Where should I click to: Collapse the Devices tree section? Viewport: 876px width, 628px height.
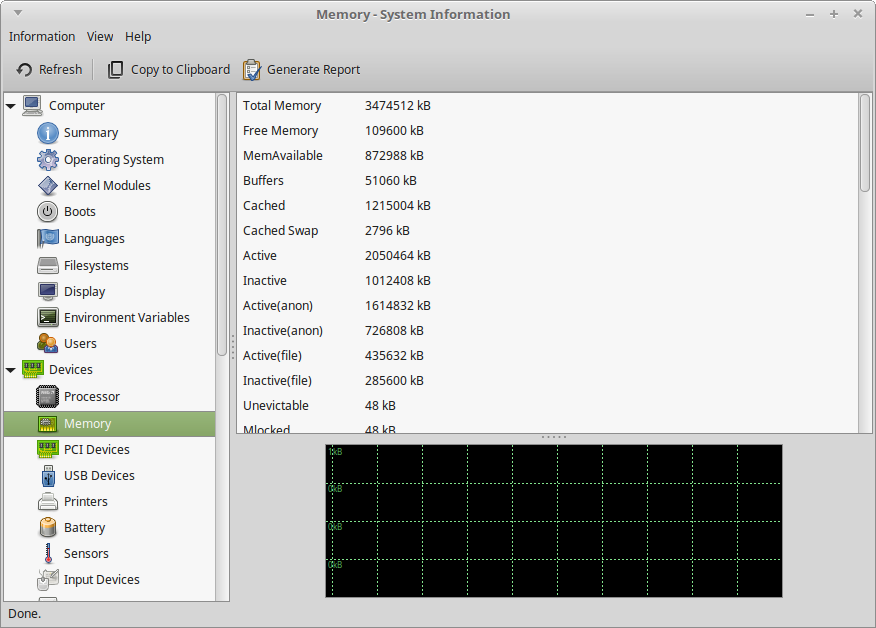tap(11, 370)
